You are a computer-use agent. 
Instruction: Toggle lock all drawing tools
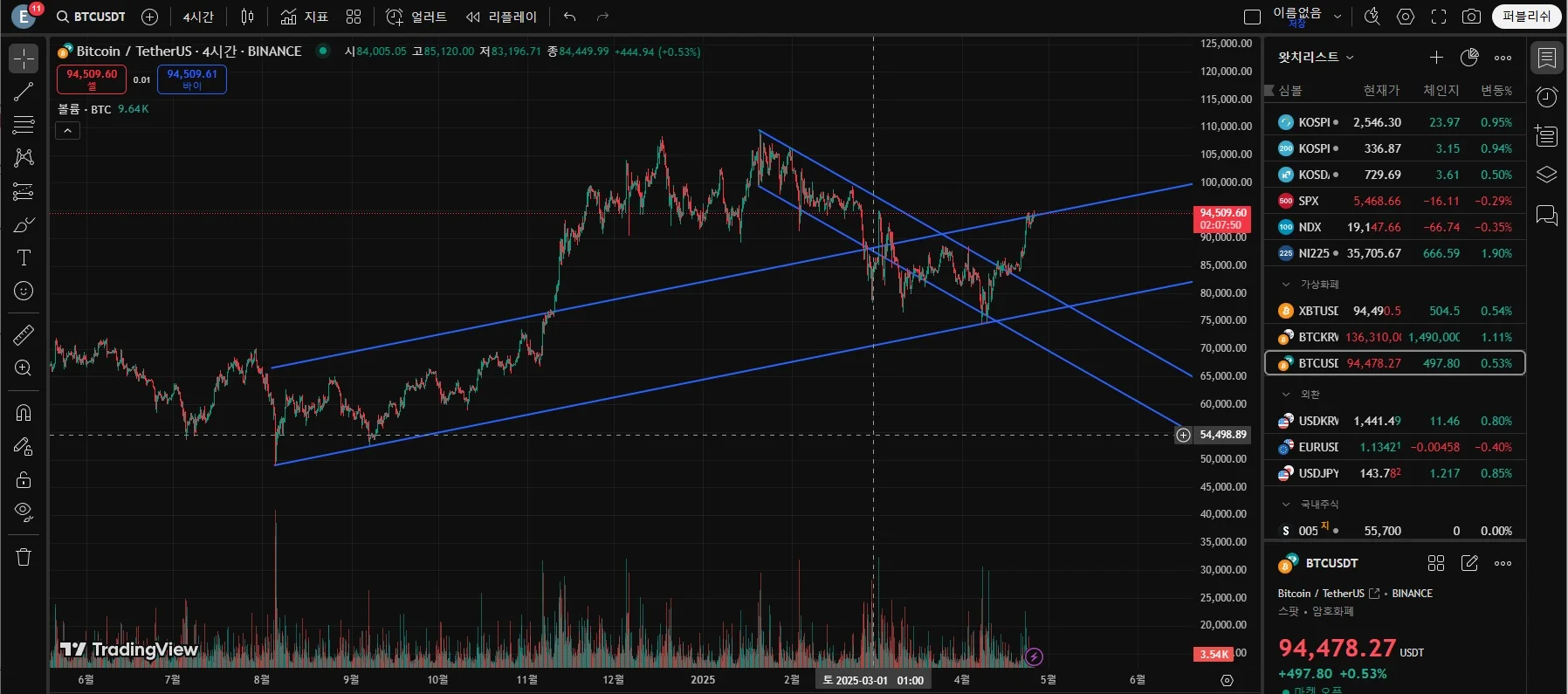pyautogui.click(x=24, y=479)
